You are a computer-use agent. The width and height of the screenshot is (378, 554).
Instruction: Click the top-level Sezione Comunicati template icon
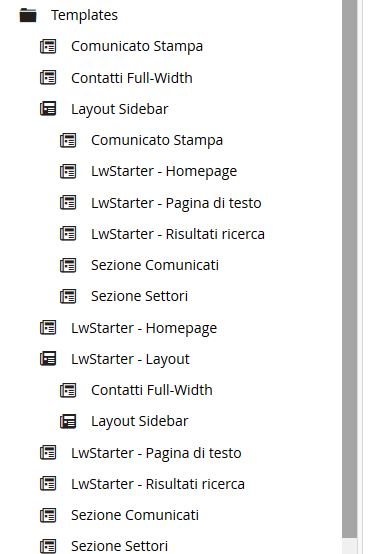[x=48, y=515]
